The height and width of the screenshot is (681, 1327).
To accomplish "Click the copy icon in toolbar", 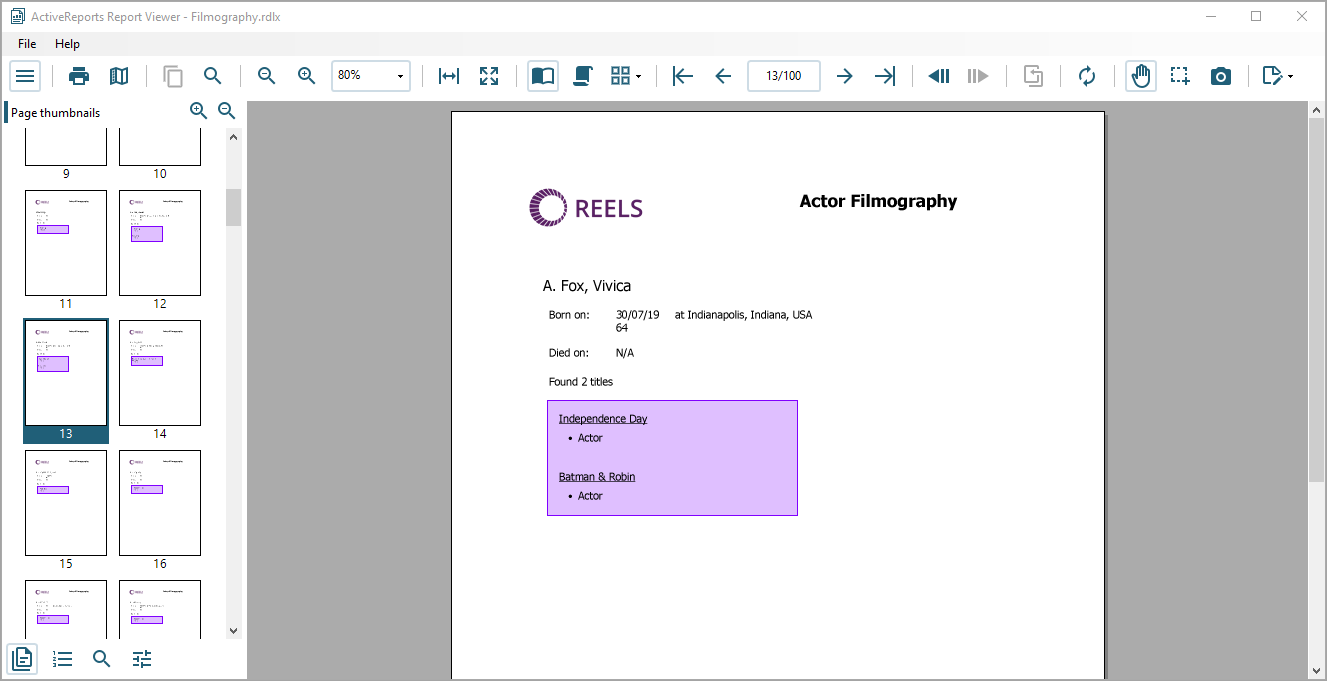I will tap(173, 76).
